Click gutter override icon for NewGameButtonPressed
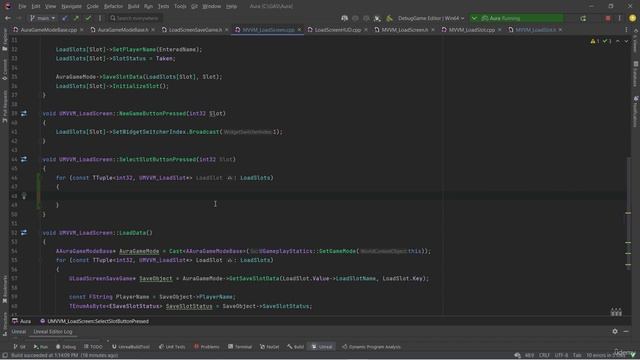640x360 pixels. pos(24,113)
